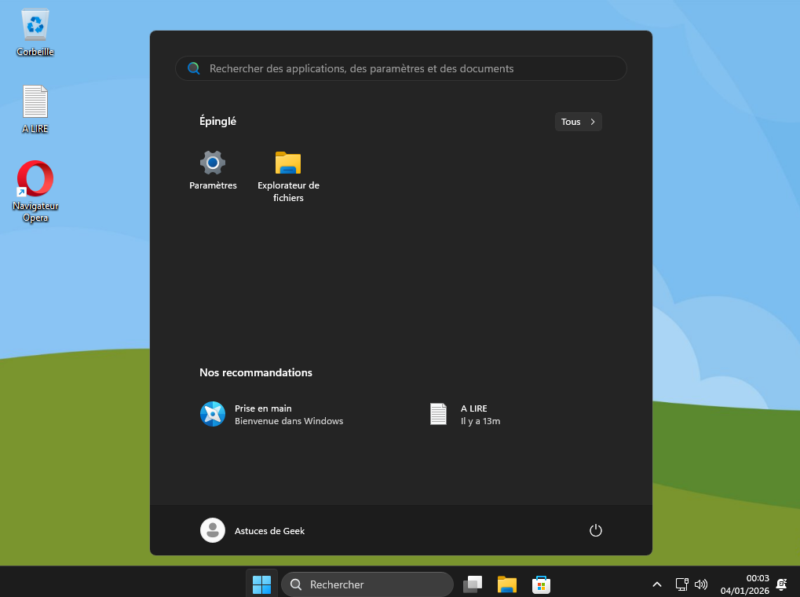
Task: Show all apps with Tous button
Action: click(578, 122)
